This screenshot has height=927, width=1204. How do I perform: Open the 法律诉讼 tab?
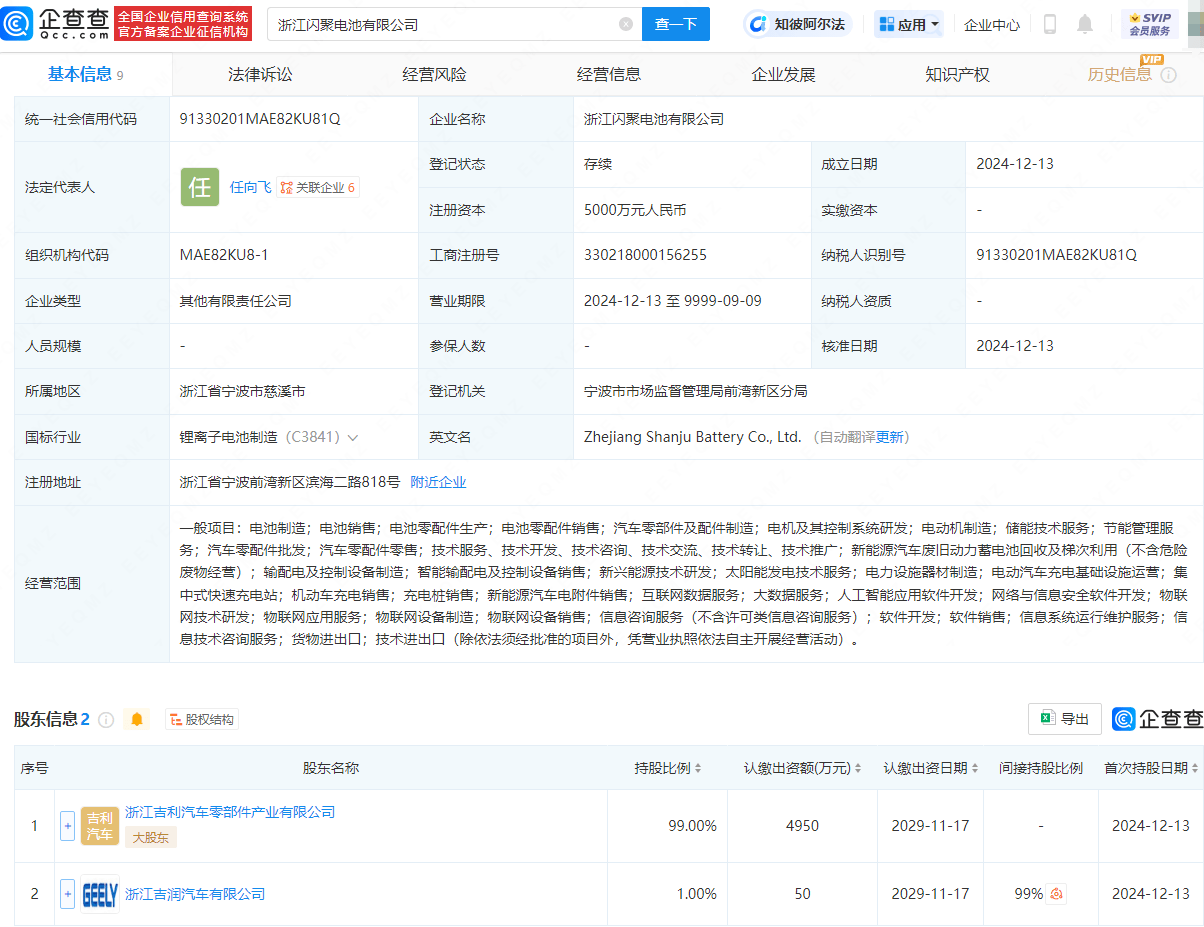pos(261,75)
